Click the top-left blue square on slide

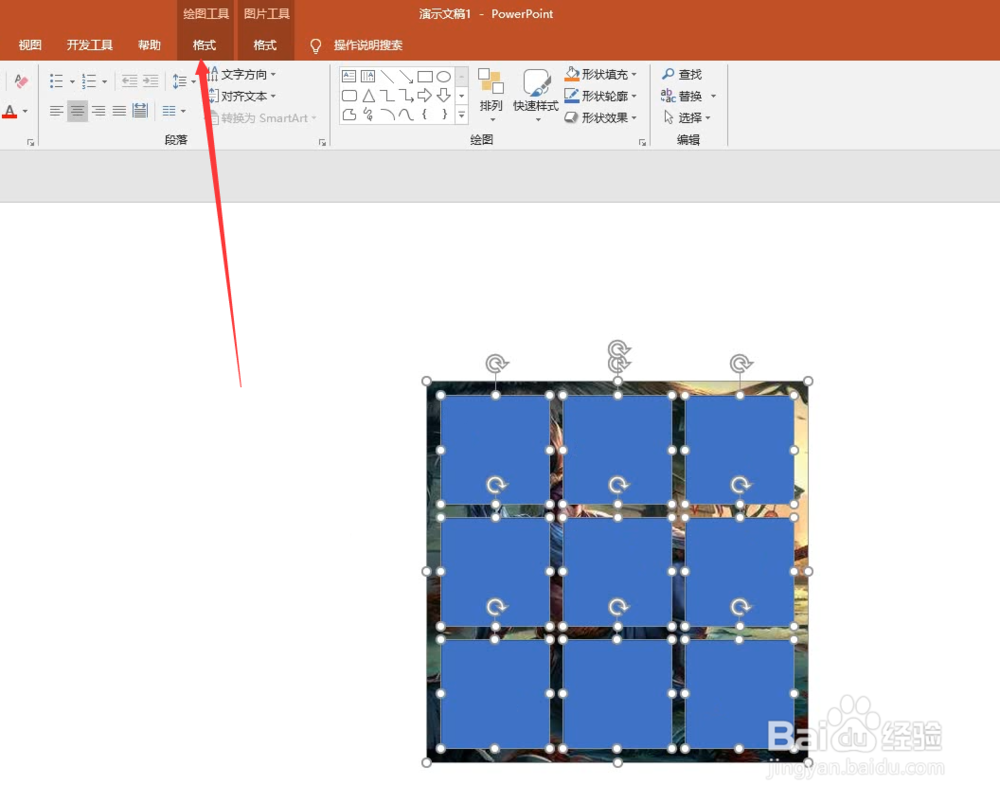(495, 449)
